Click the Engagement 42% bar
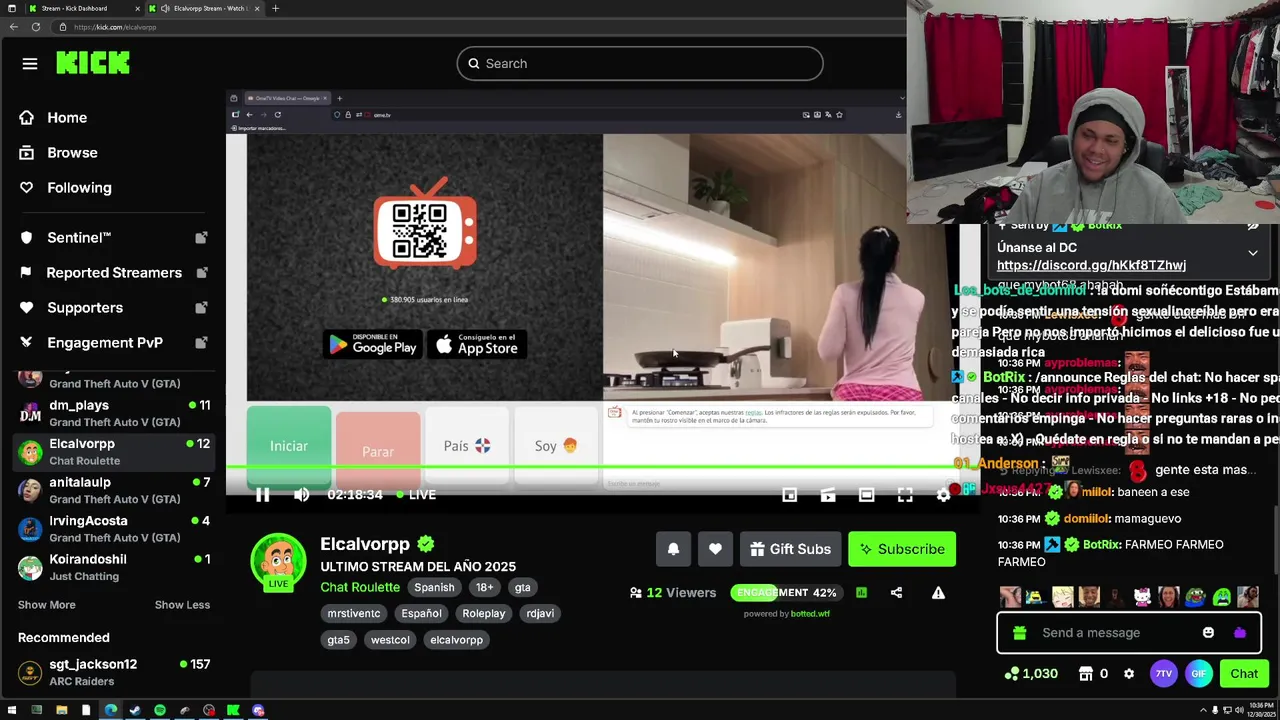Image resolution: width=1280 pixels, height=720 pixels. coord(785,593)
